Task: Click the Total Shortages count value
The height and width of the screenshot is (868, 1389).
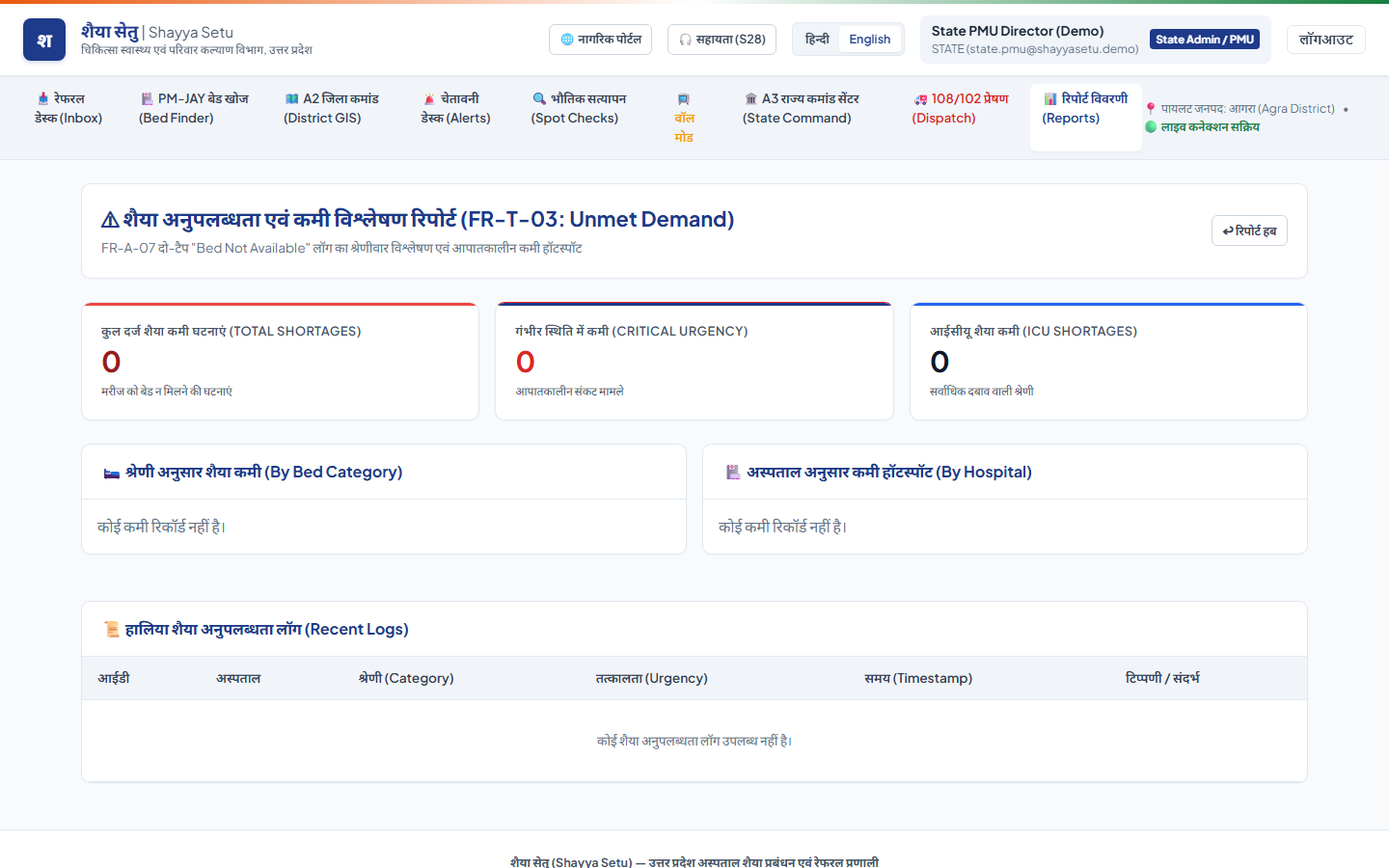Action: [111, 362]
